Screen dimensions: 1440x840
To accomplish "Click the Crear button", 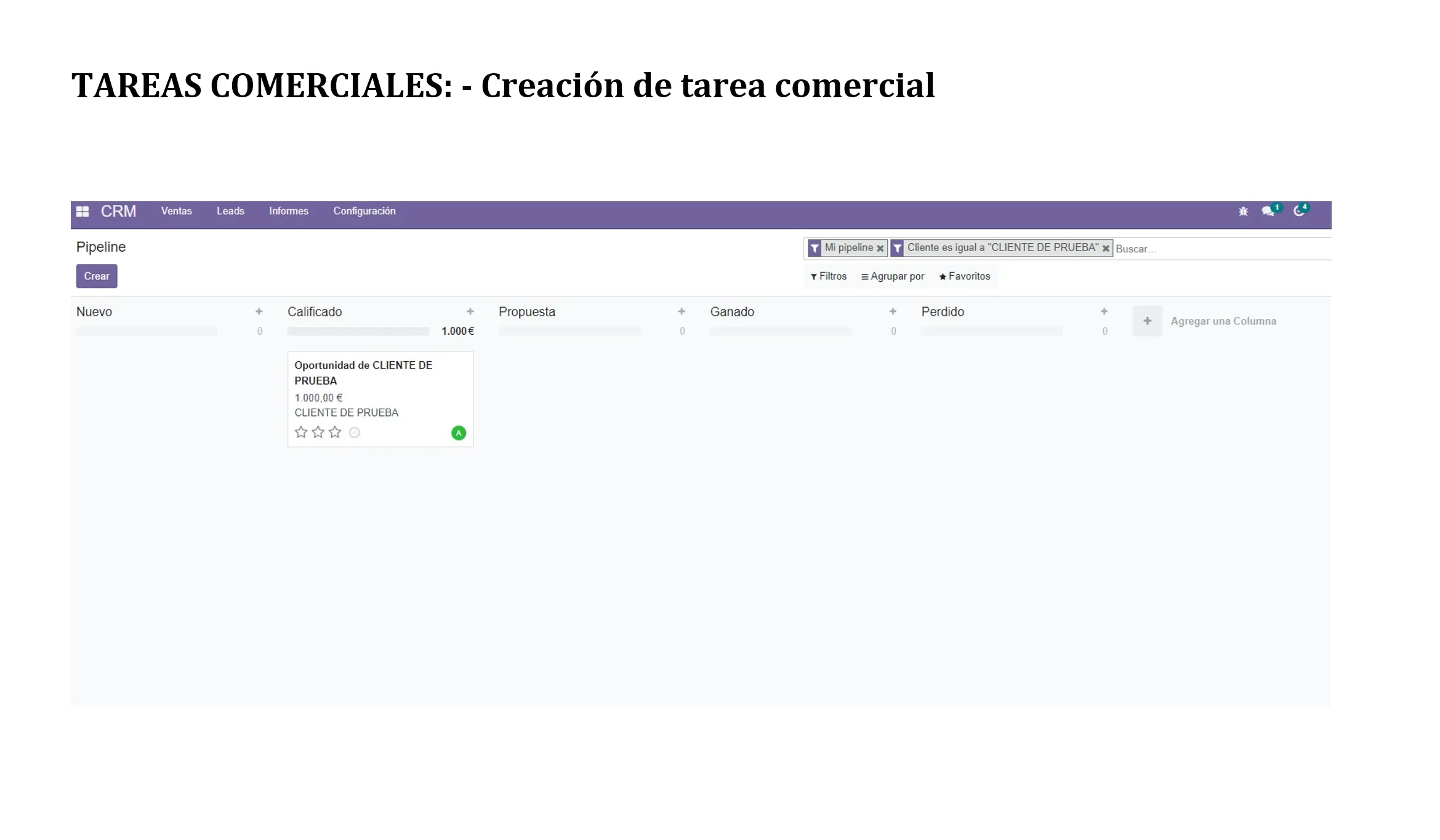I will click(x=97, y=276).
